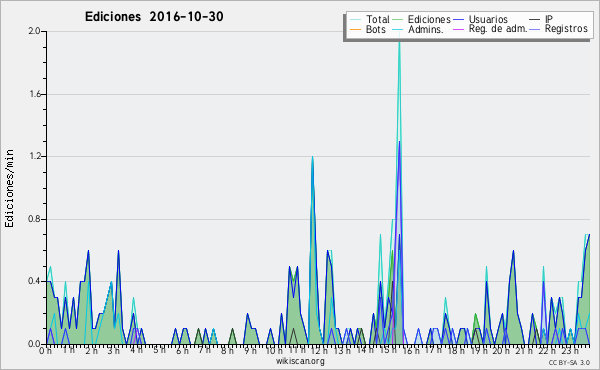Image resolution: width=600 pixels, height=370 pixels.
Task: Click the '12 h' x-axis label
Action: pyautogui.click(x=320, y=350)
